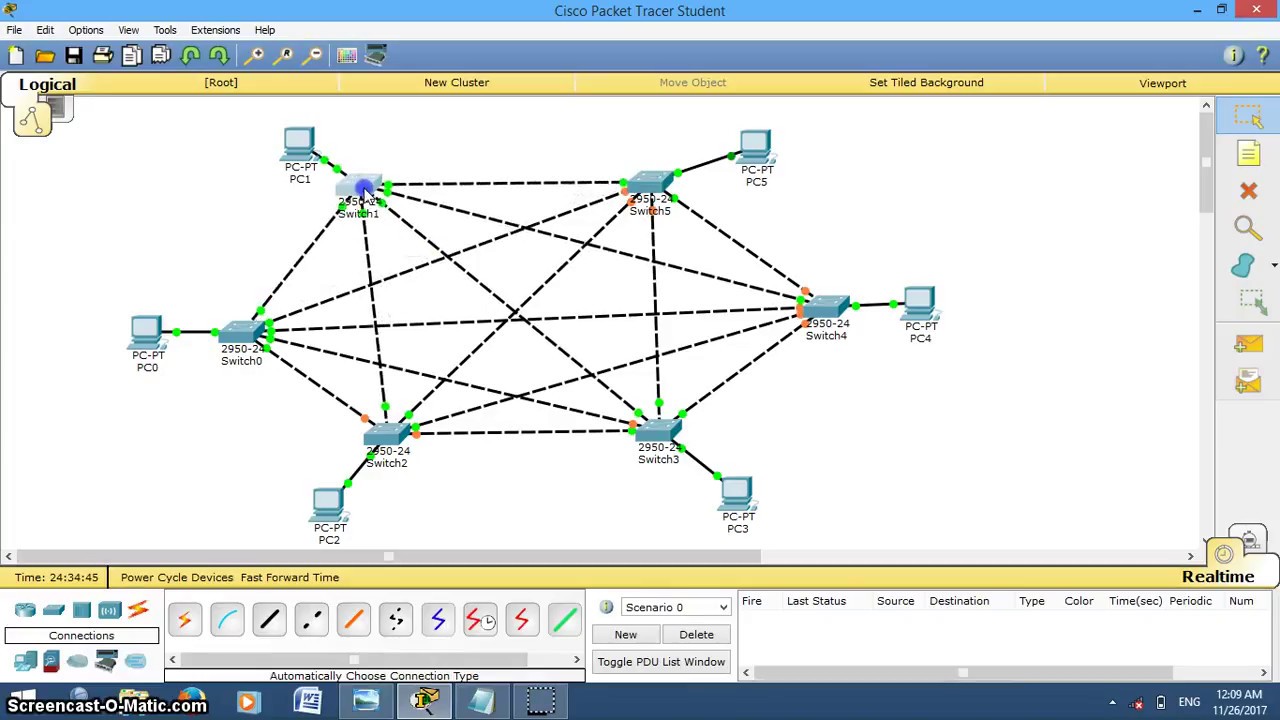
Task: Select Hubs device category
Action: [82, 609]
